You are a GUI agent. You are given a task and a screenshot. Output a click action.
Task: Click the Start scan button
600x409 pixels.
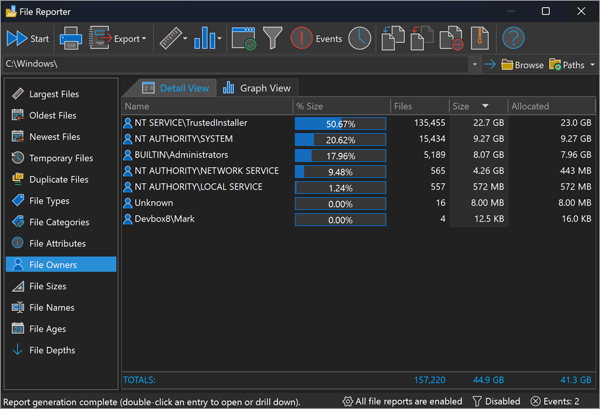tap(28, 39)
